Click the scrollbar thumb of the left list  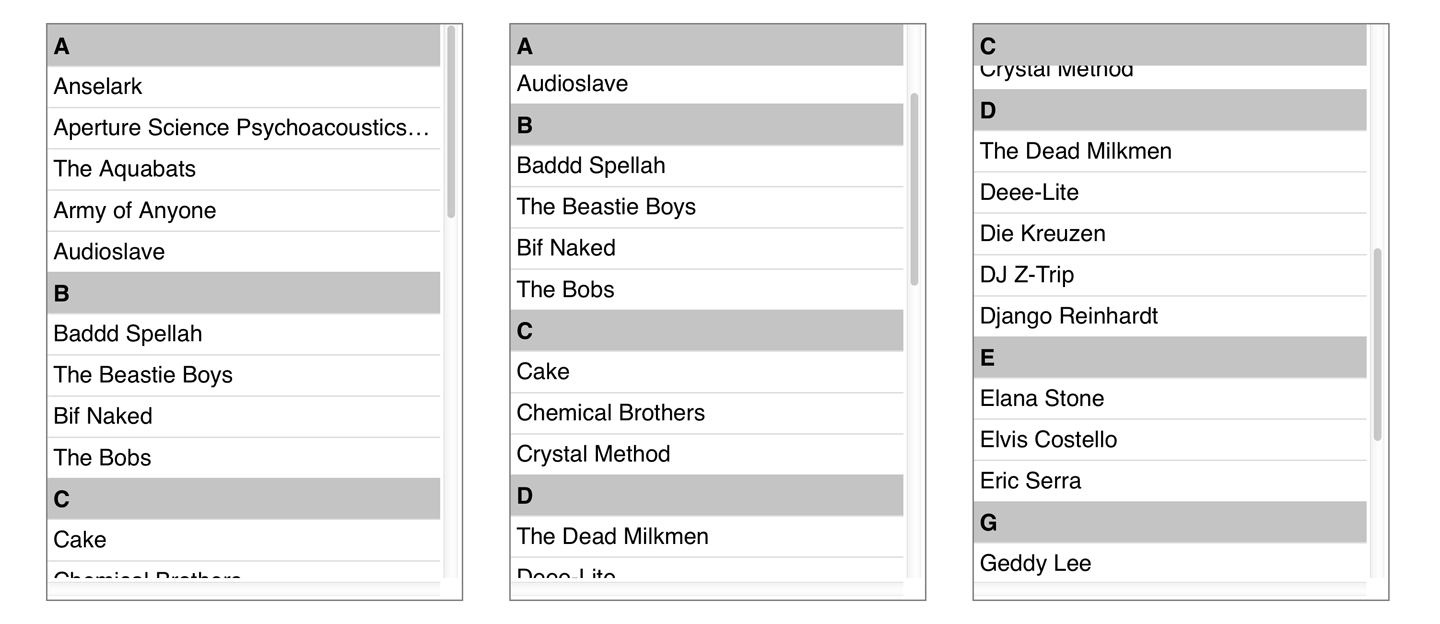coord(451,122)
